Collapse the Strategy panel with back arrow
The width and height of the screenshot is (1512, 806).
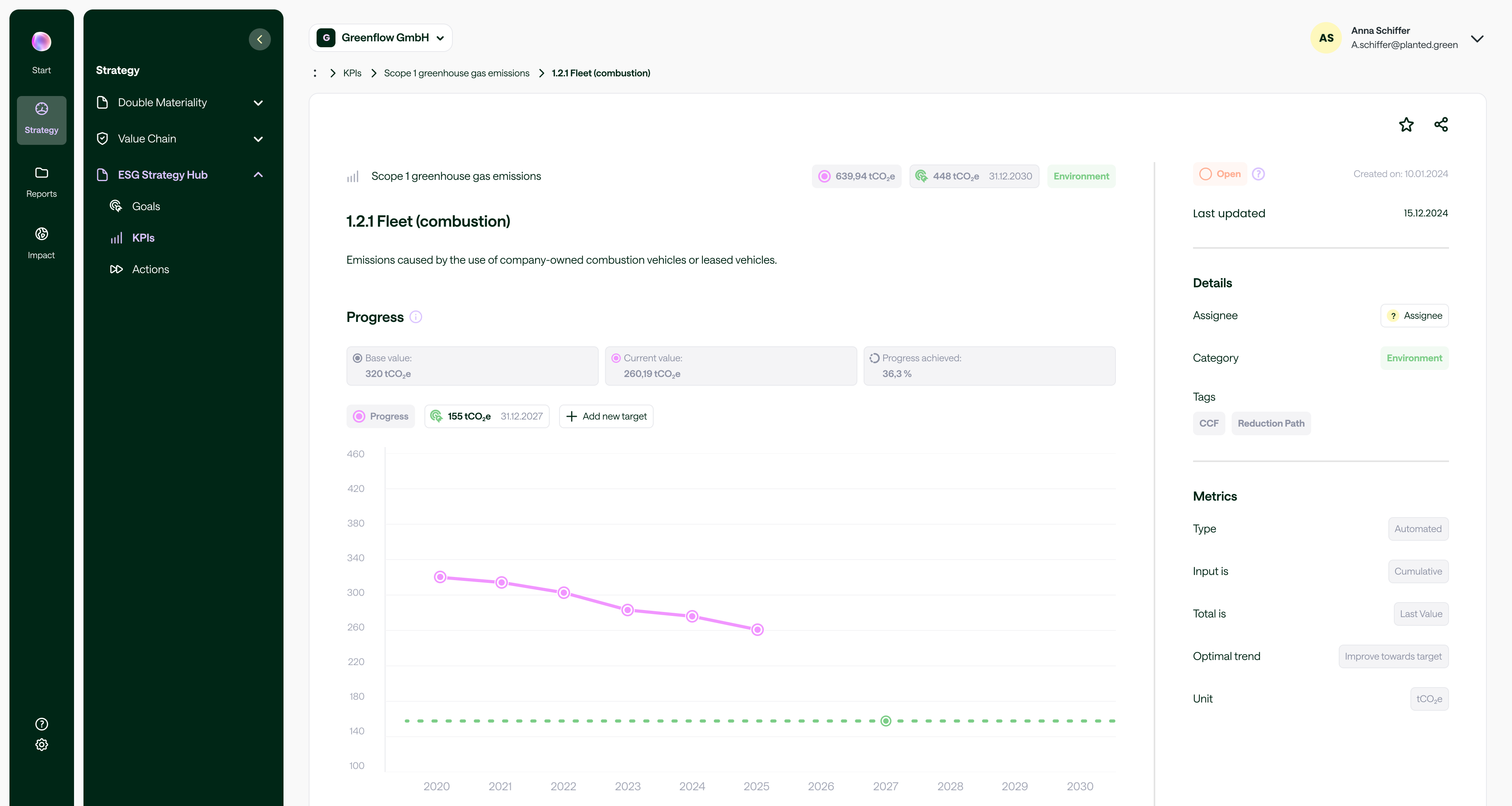point(259,39)
